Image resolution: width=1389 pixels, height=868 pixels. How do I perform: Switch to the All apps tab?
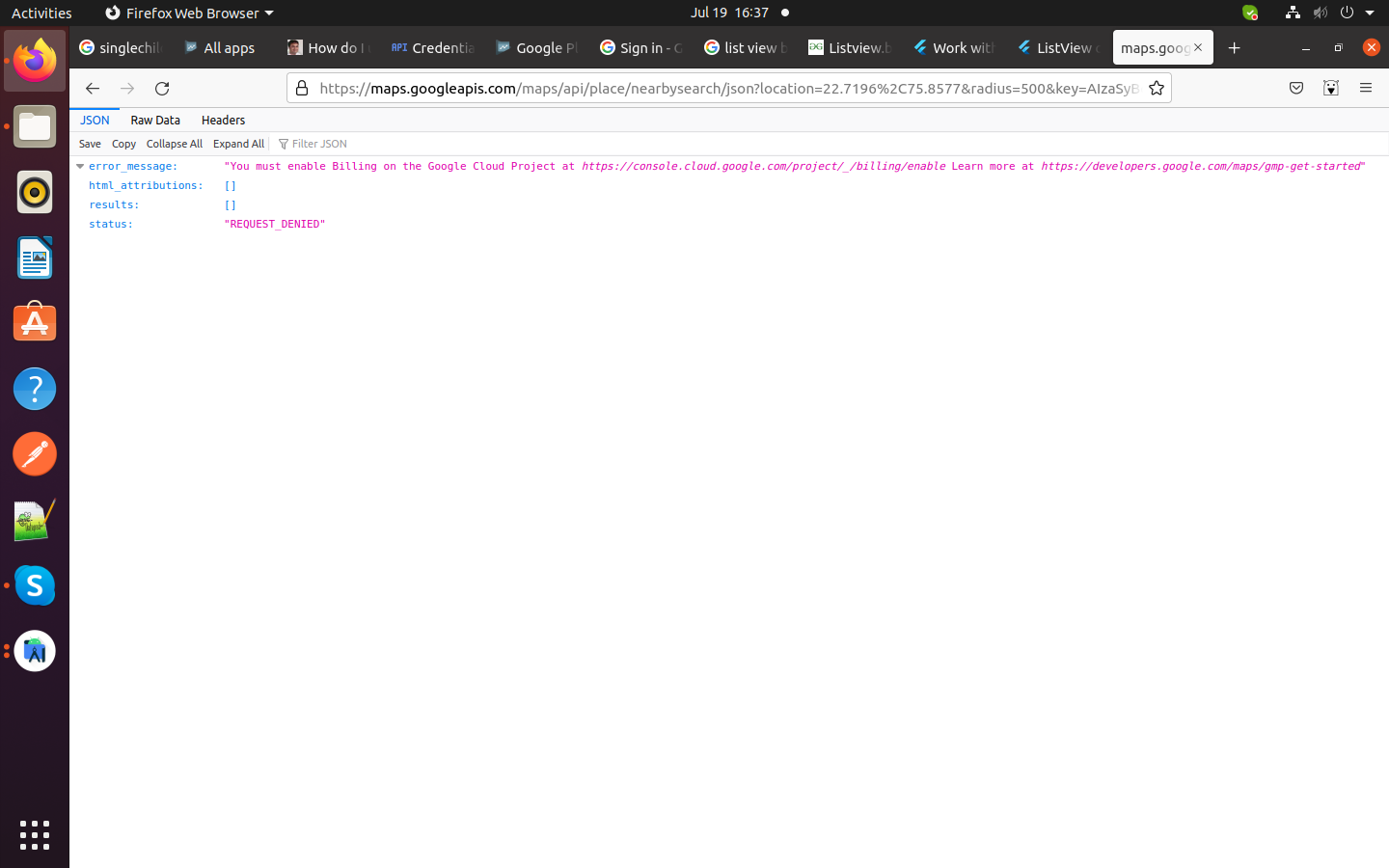coord(225,47)
